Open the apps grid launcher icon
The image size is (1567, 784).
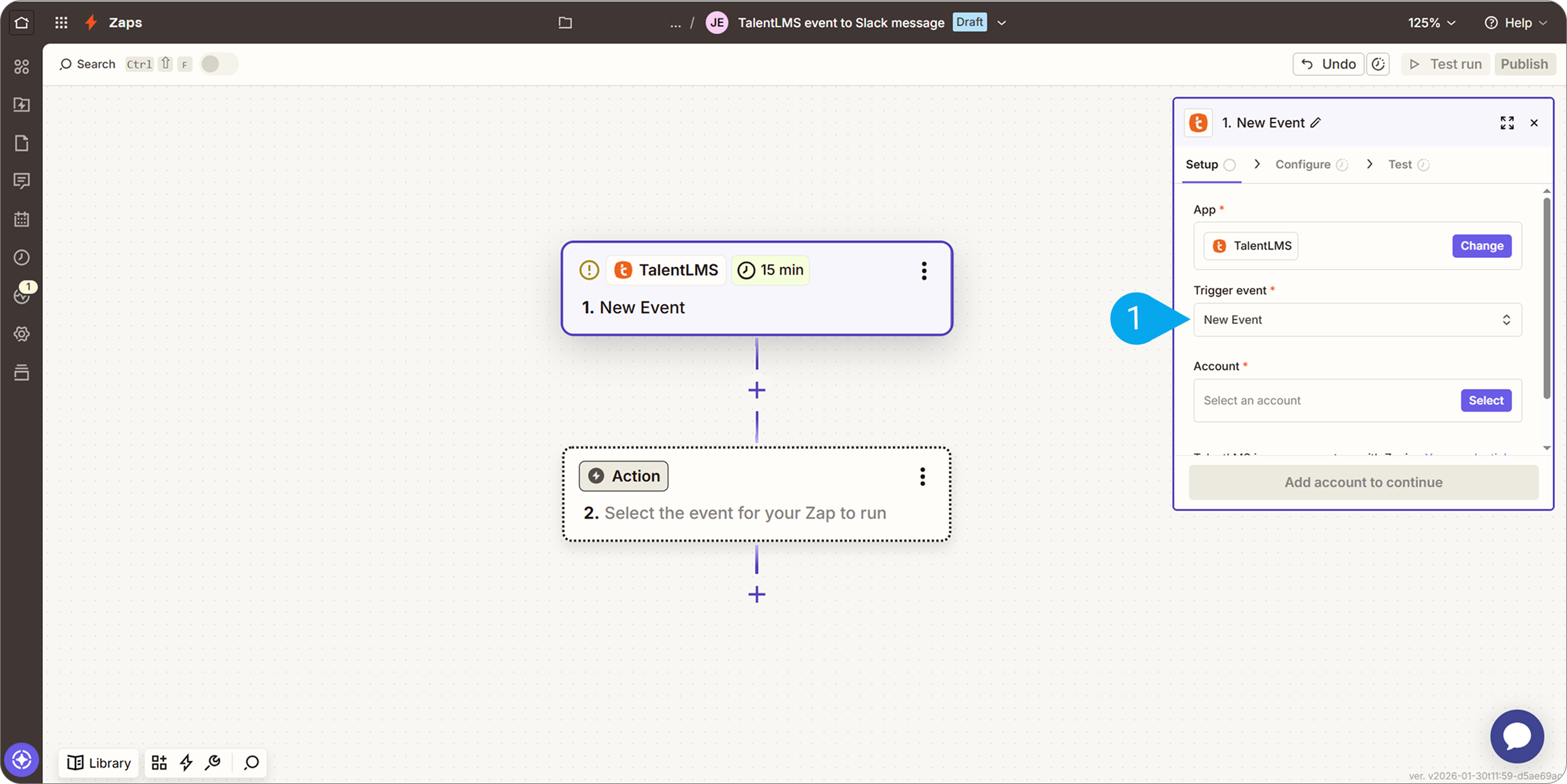[61, 22]
